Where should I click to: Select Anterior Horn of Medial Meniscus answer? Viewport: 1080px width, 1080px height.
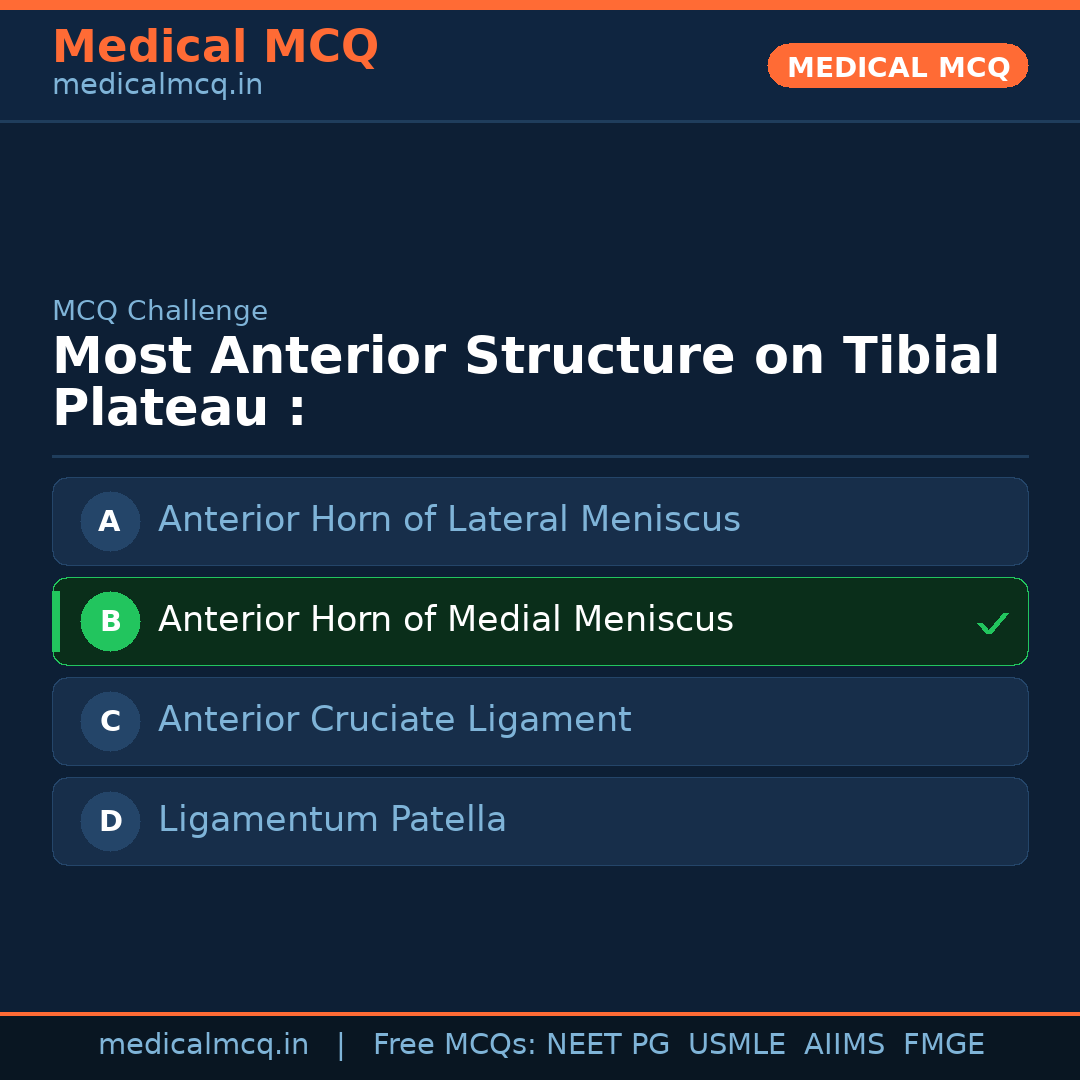tap(445, 620)
